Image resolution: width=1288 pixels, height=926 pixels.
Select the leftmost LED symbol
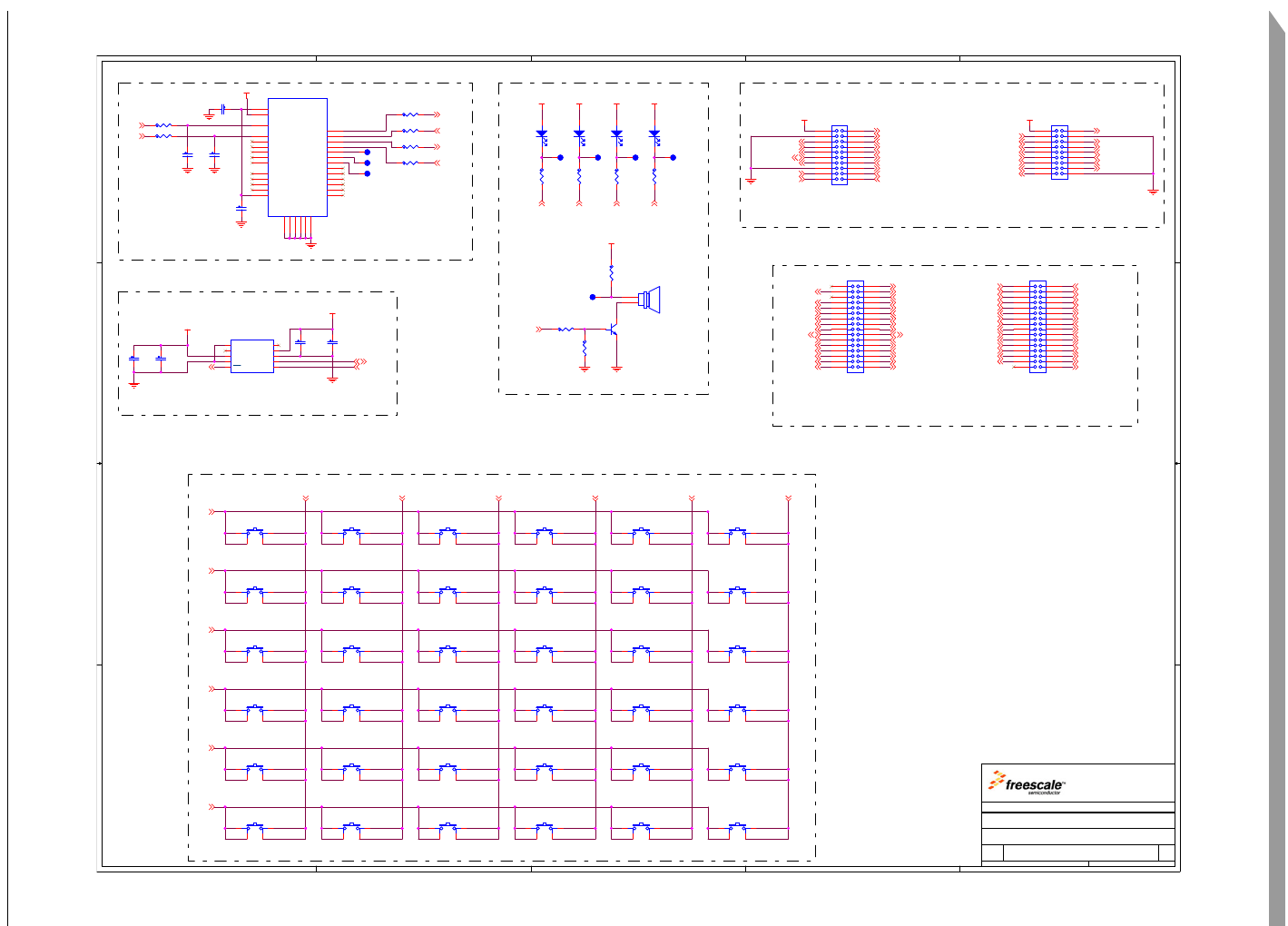click(542, 136)
